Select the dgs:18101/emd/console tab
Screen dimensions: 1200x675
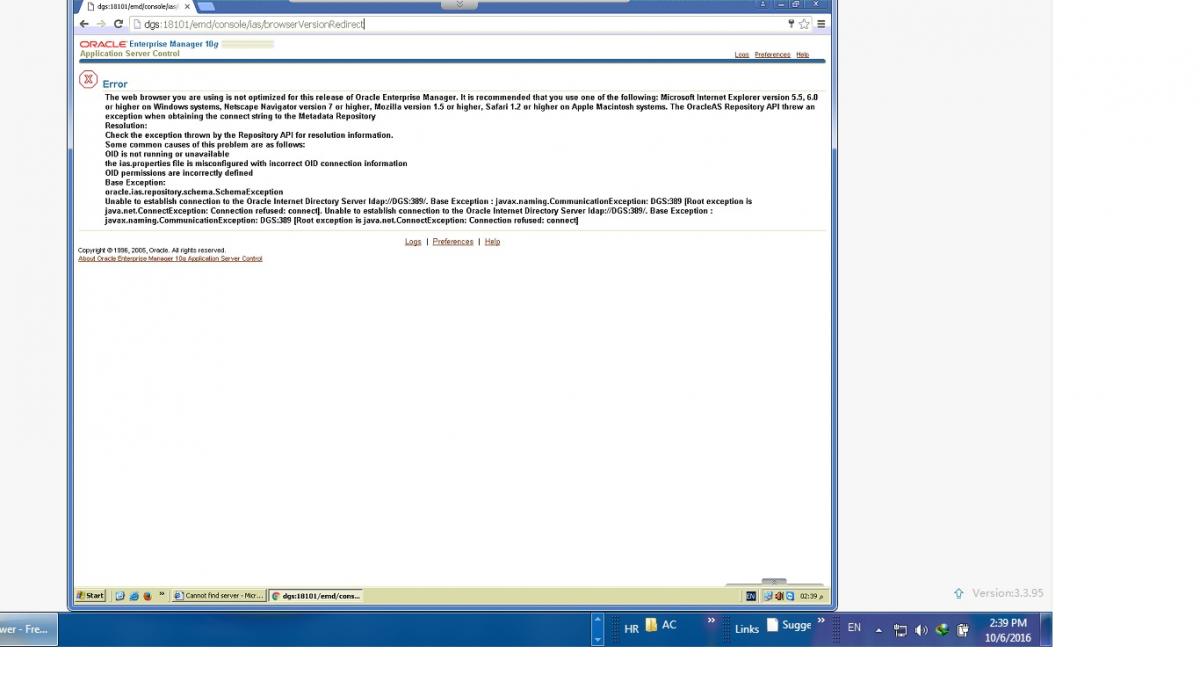click(x=136, y=6)
